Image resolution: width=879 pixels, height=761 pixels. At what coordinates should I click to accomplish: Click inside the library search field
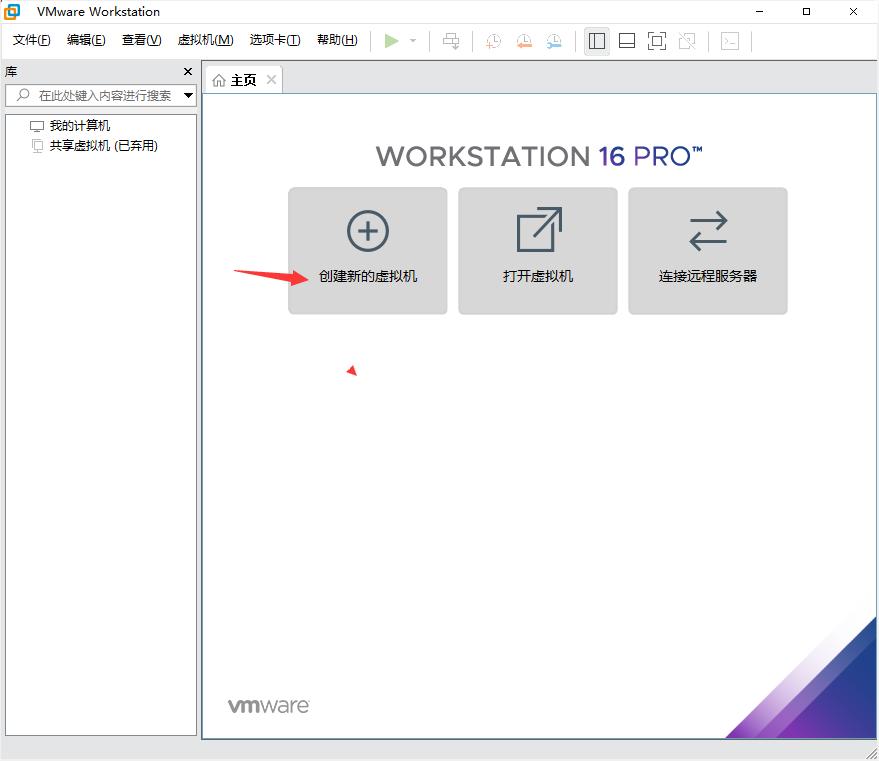[x=100, y=95]
